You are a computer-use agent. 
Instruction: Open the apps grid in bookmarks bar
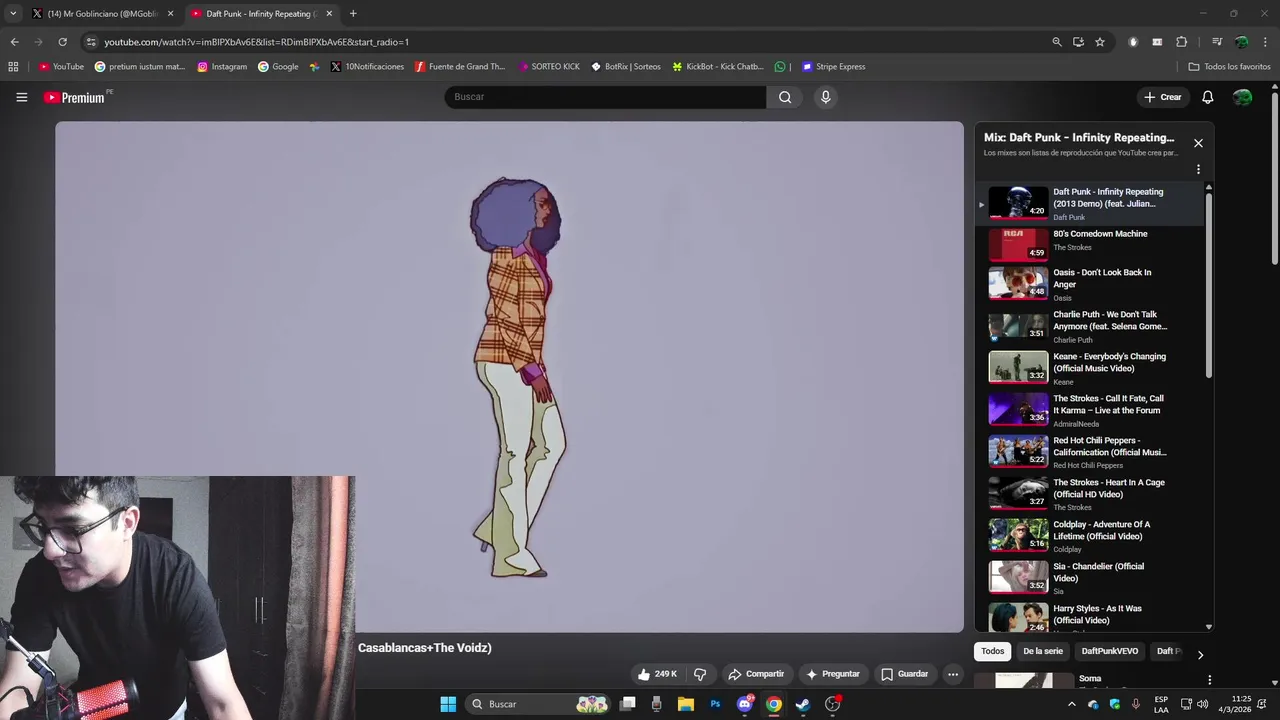pos(13,67)
